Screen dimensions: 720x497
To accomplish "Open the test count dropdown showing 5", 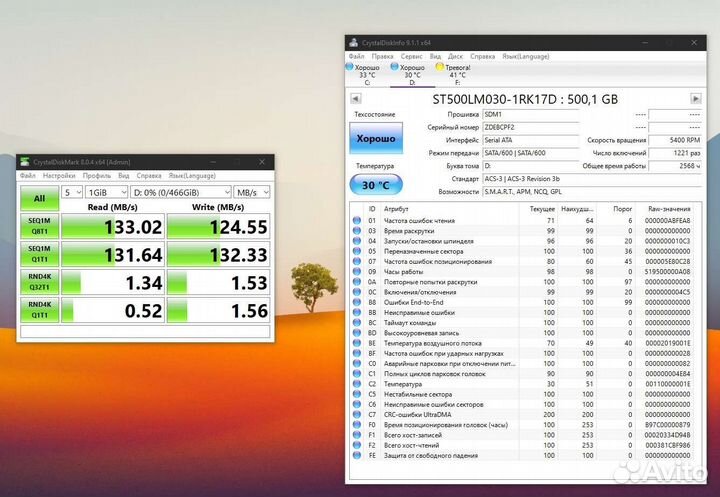I will 72,191.
